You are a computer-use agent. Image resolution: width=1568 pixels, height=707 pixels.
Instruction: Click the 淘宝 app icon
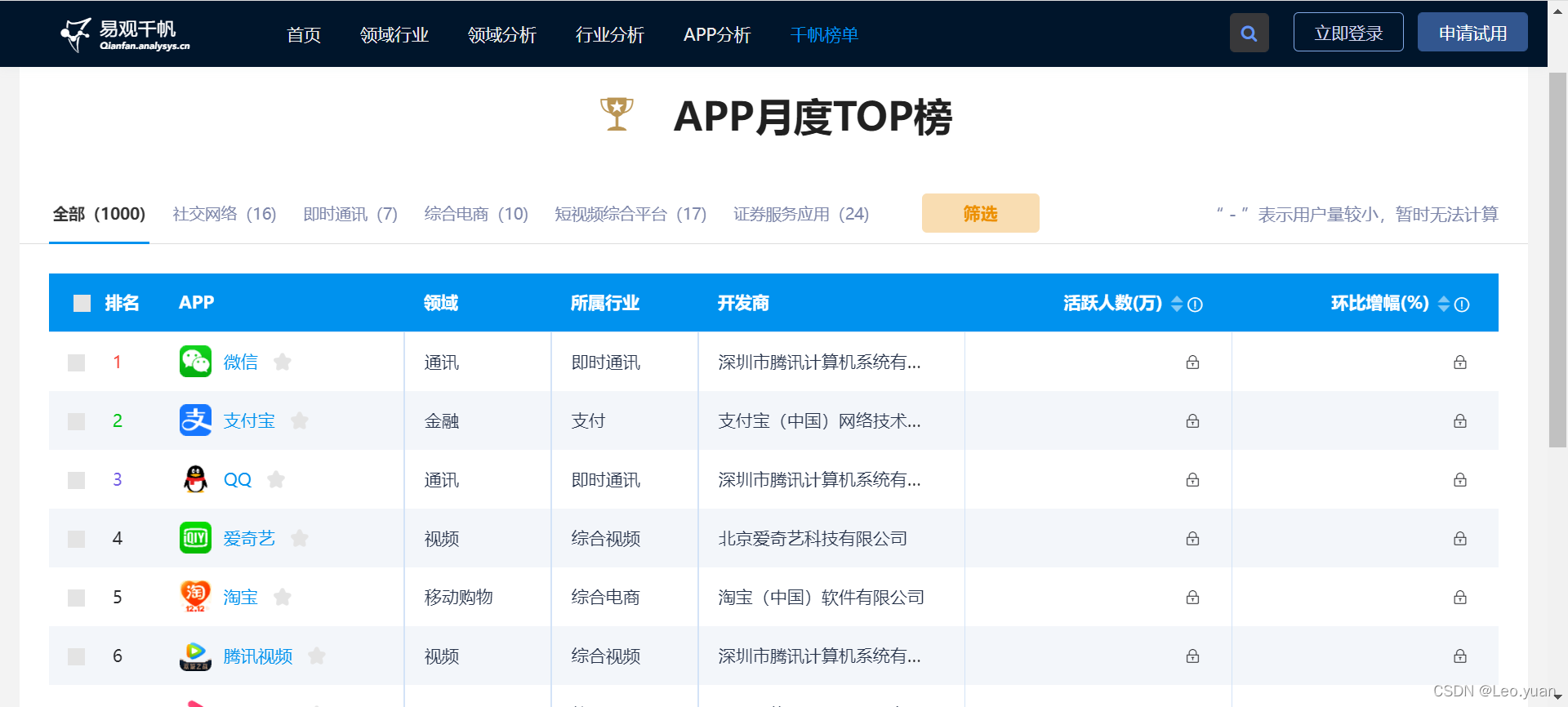pyautogui.click(x=195, y=597)
